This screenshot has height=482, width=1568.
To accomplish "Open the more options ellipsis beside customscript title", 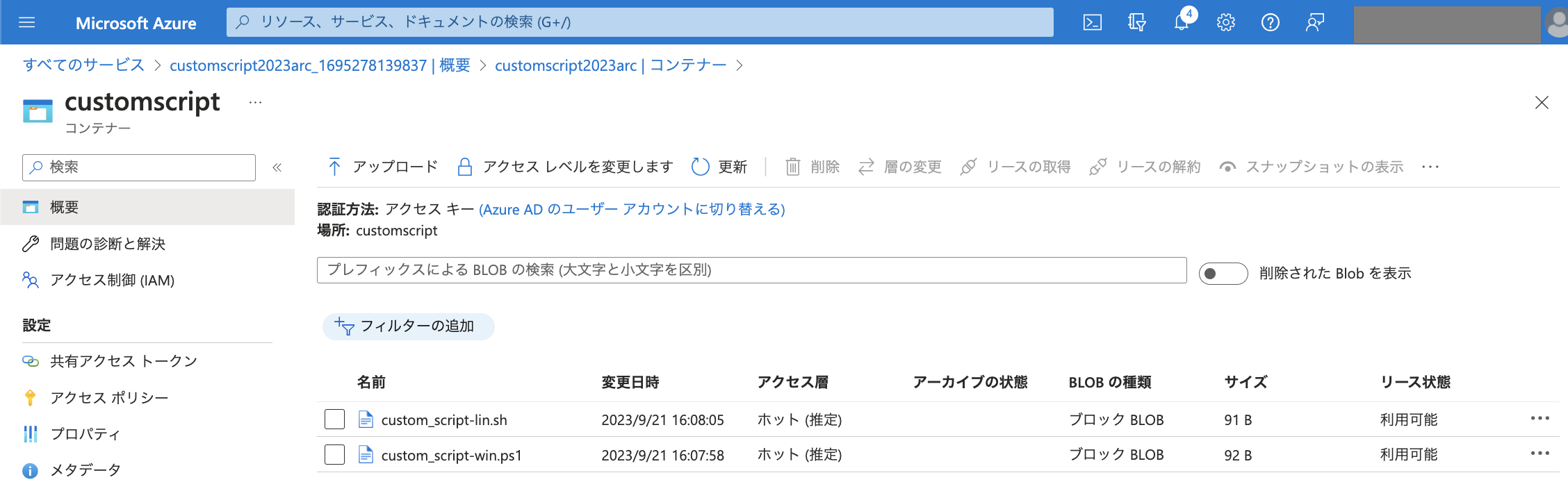I will pyautogui.click(x=256, y=103).
